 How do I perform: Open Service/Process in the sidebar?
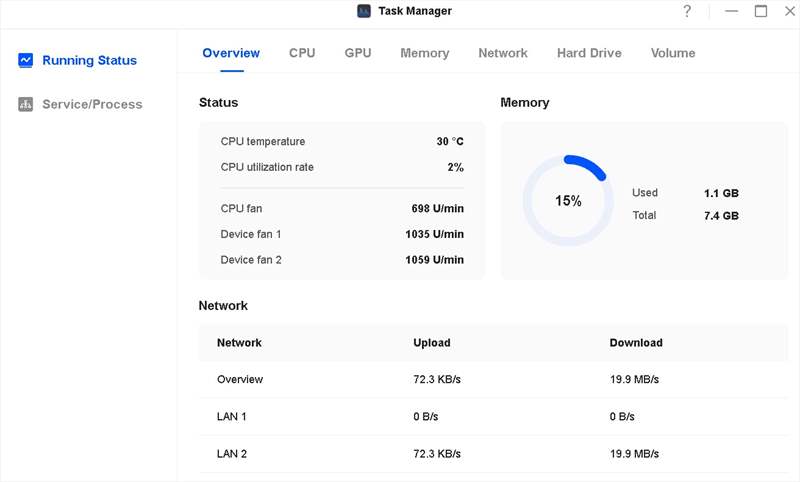pyautogui.click(x=92, y=104)
